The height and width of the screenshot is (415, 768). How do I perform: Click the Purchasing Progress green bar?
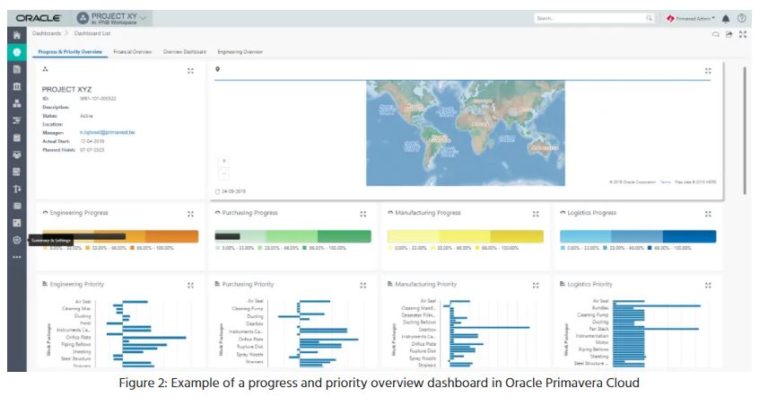pyautogui.click(x=293, y=236)
